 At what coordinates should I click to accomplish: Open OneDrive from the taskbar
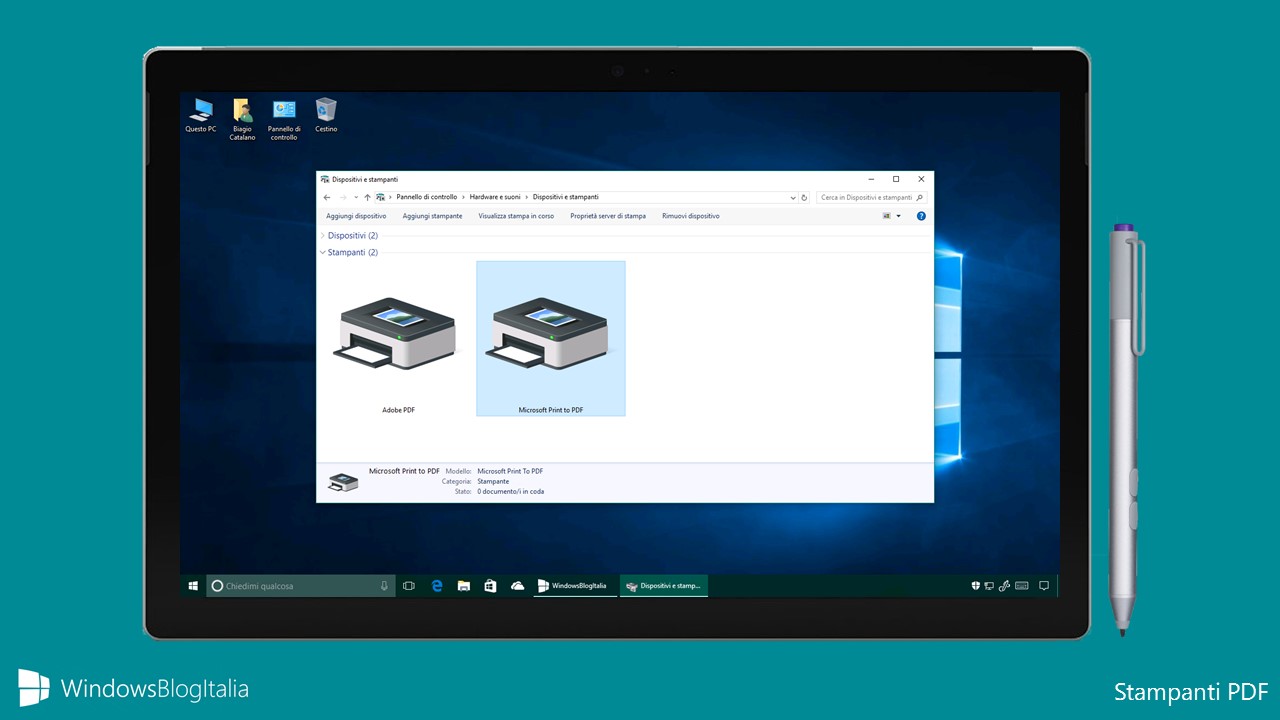(517, 586)
